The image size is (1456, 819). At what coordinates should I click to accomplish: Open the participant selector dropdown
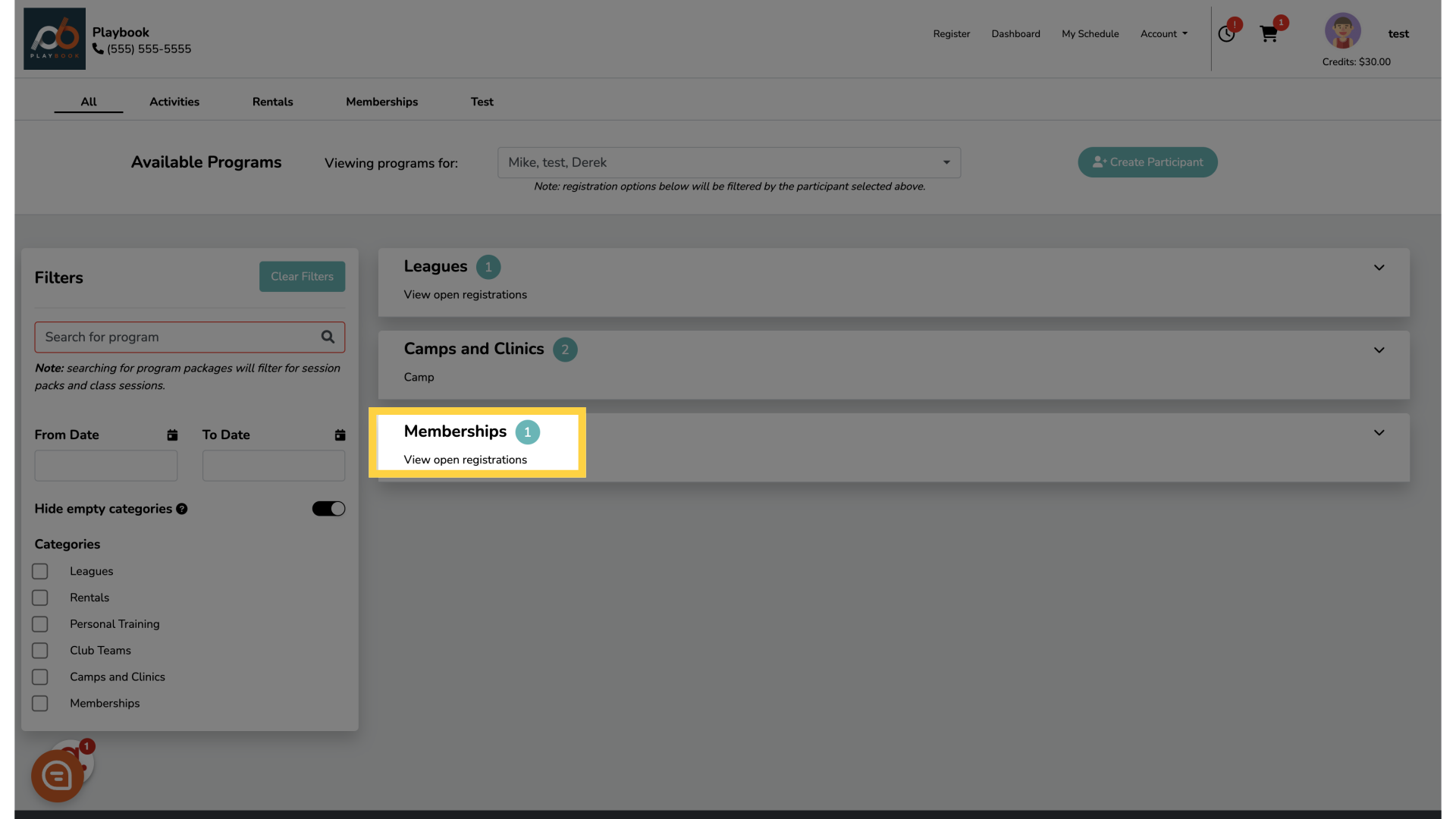click(x=729, y=162)
